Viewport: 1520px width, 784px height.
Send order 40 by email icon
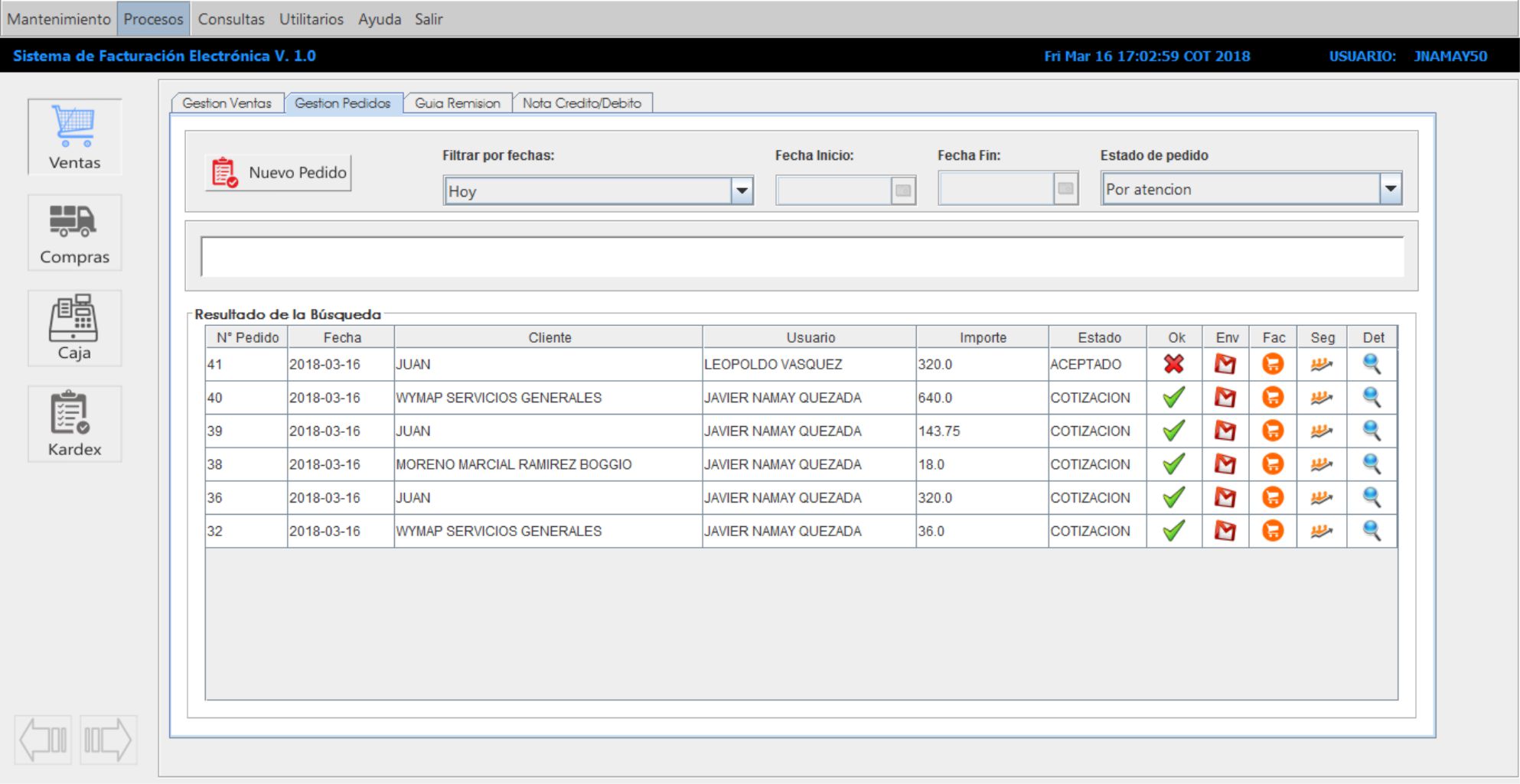(x=1225, y=398)
